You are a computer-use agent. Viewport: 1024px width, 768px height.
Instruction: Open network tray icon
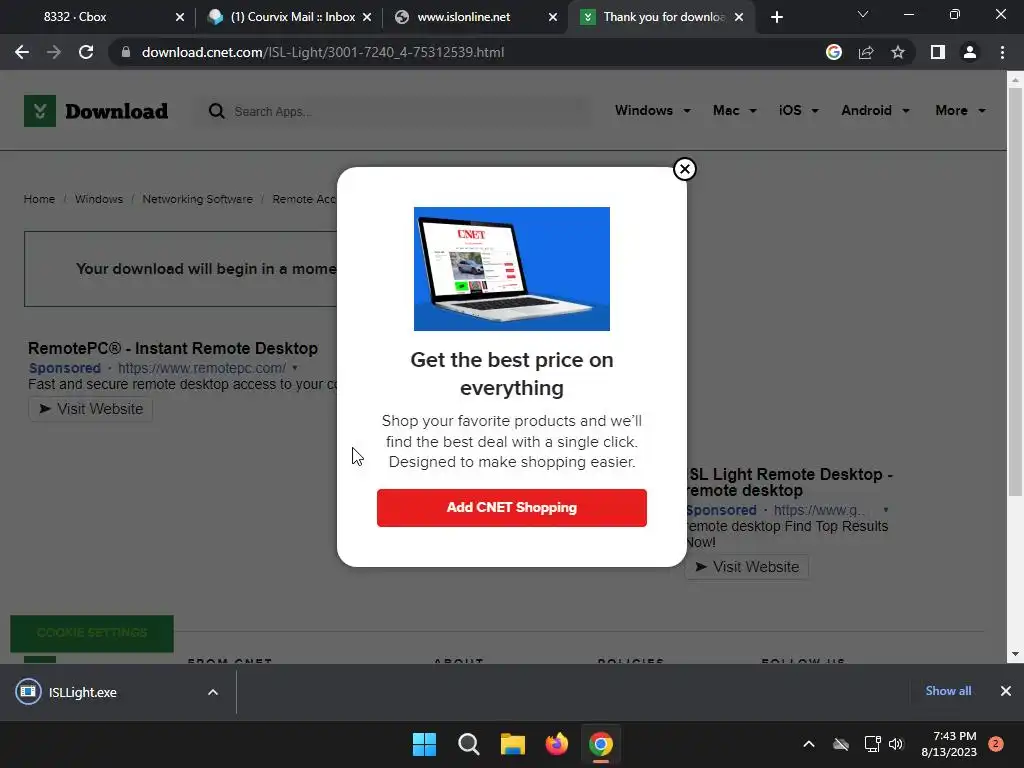point(872,744)
